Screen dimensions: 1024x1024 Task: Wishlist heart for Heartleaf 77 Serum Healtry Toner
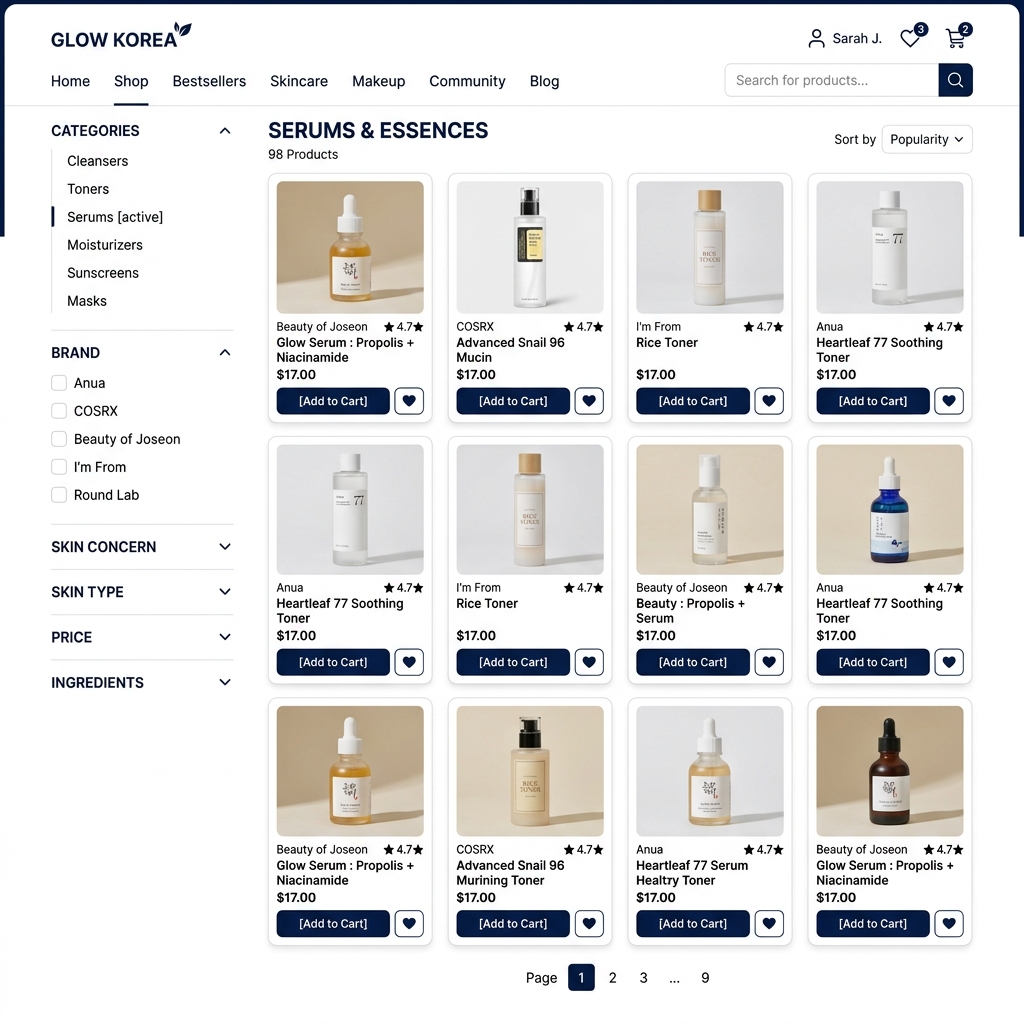769,923
